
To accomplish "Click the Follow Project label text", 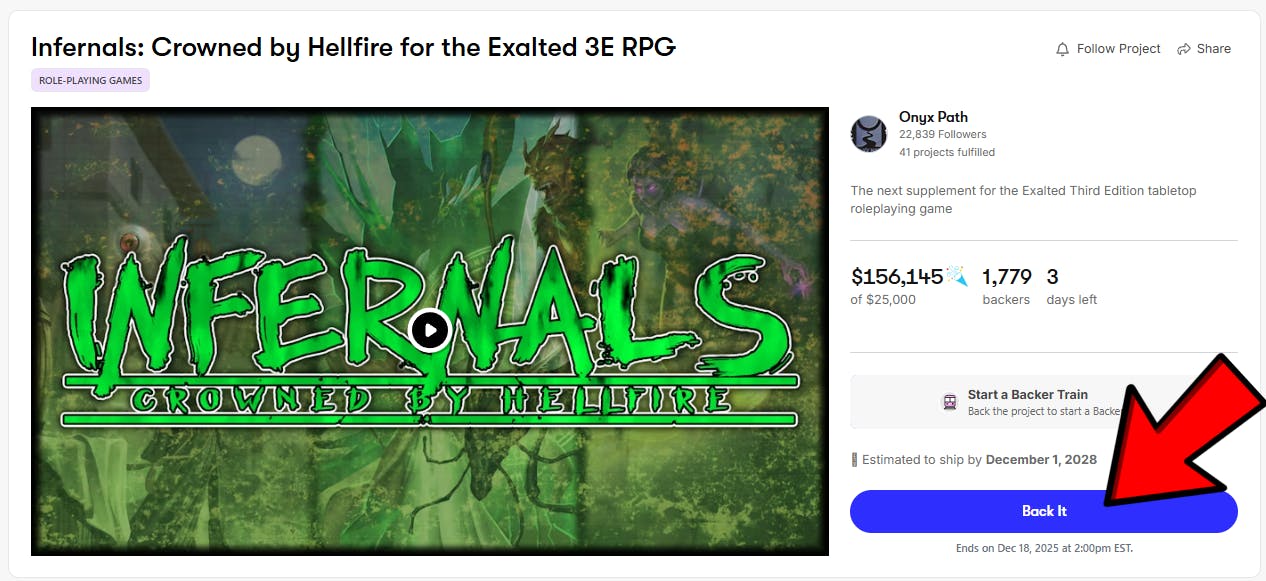I will click(x=1118, y=49).
